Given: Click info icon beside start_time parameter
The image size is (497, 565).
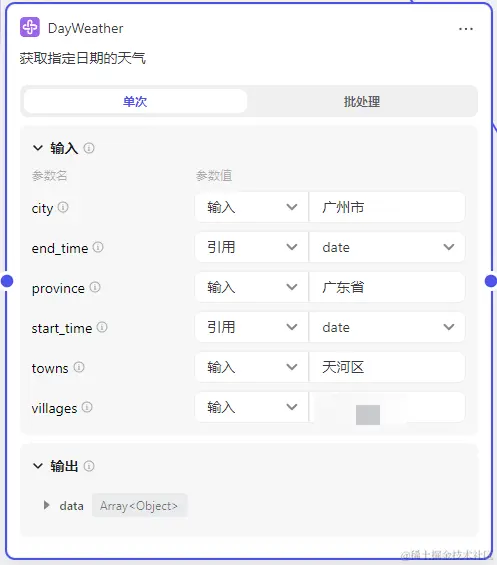Looking at the screenshot, I should pyautogui.click(x=102, y=327).
